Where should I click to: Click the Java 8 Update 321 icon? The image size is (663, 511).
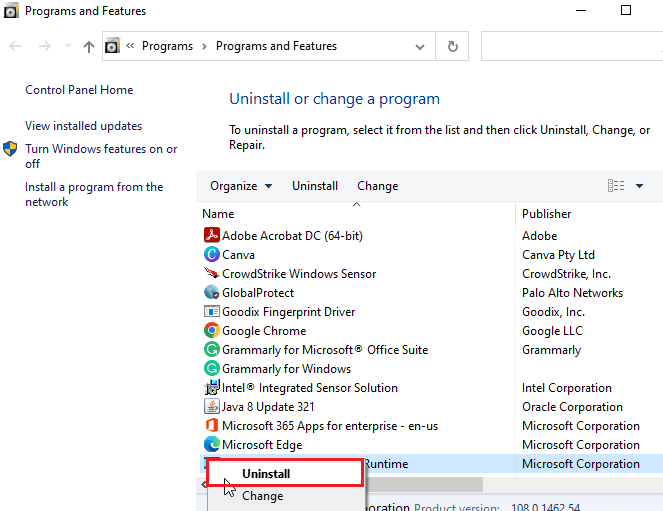pos(211,406)
